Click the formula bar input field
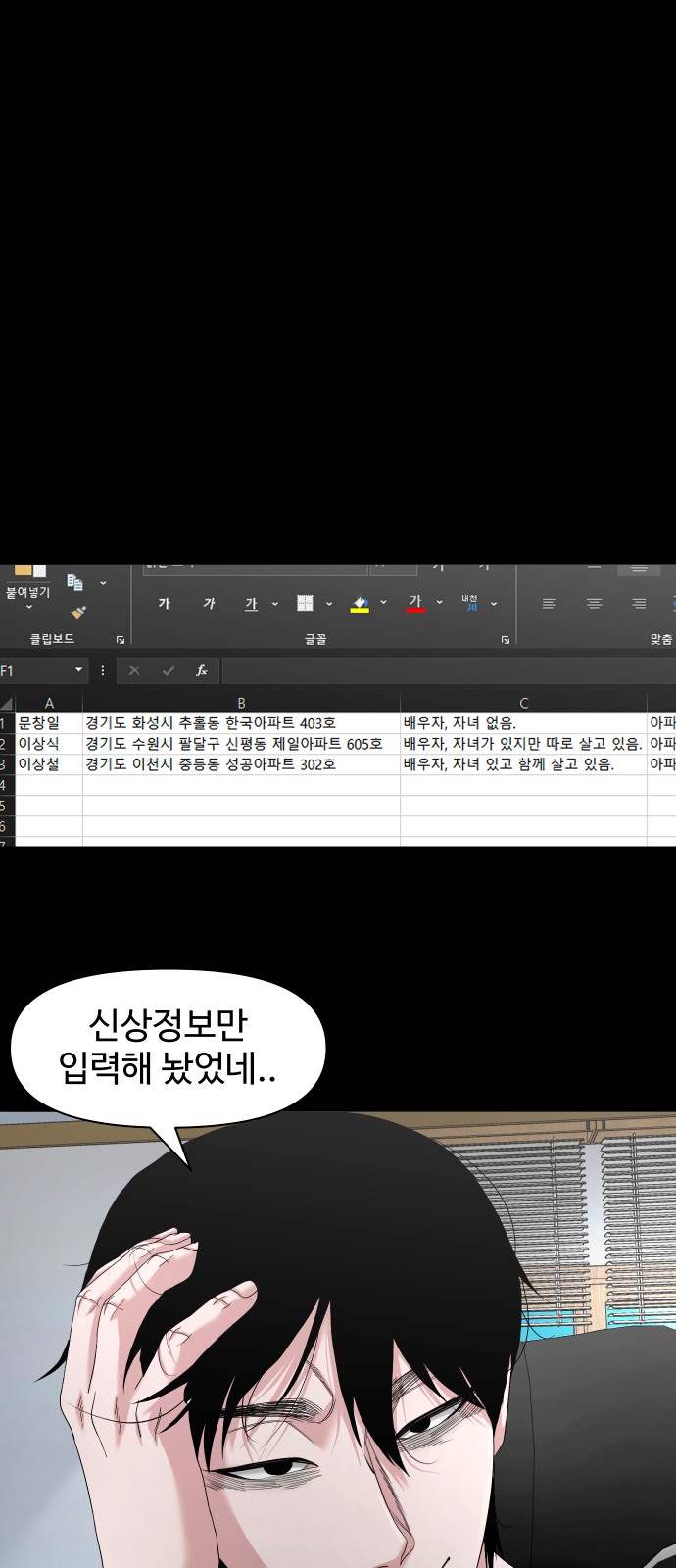This screenshot has width=676, height=1568. coord(449,671)
